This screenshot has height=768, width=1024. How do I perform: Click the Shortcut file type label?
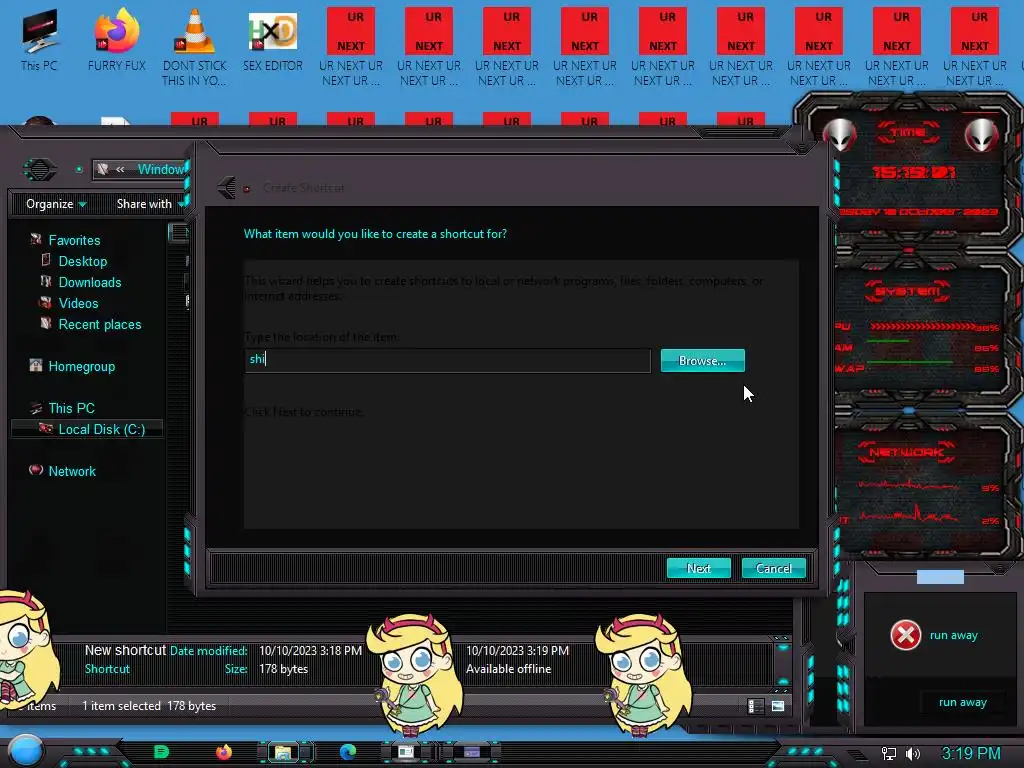[107, 669]
